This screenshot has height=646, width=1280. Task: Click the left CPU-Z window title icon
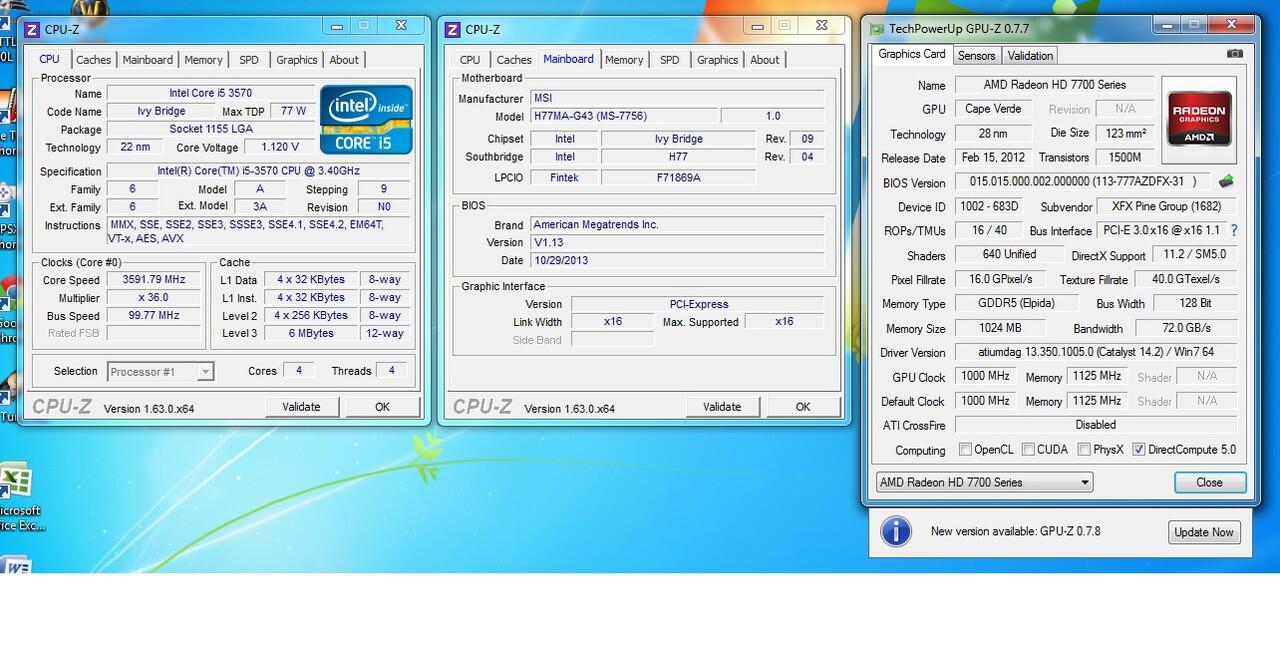[31, 29]
